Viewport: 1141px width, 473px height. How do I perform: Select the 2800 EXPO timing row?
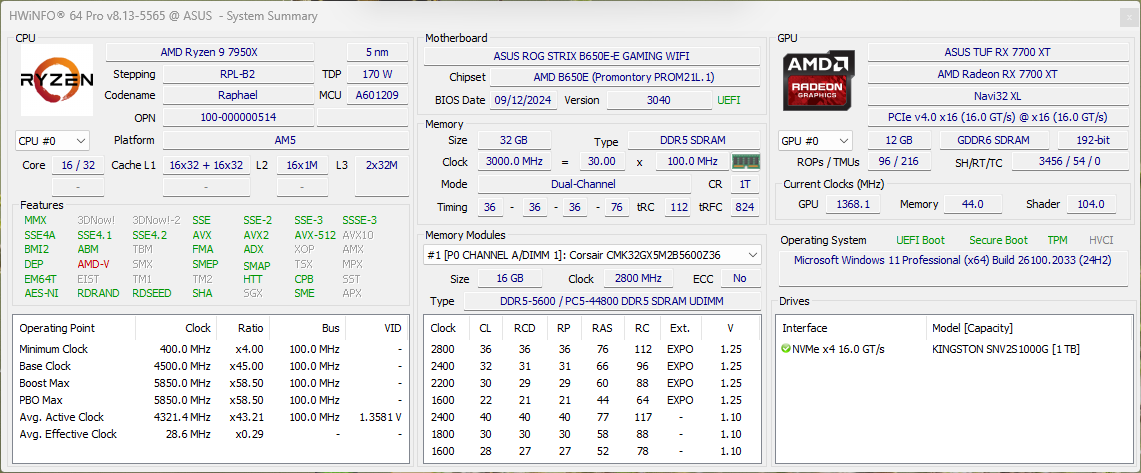[x=592, y=349]
